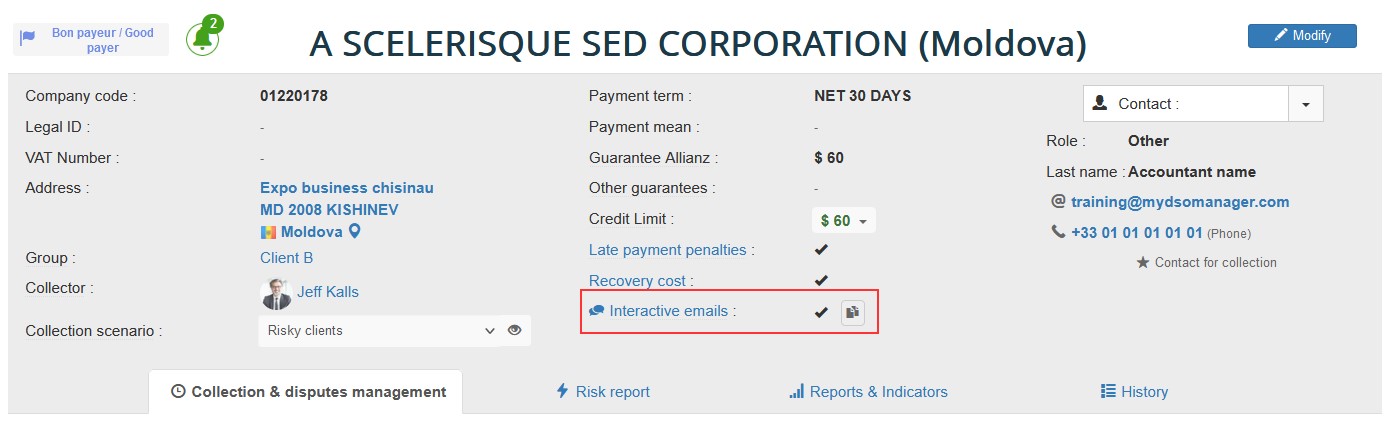Click the Modify button

click(1302, 36)
